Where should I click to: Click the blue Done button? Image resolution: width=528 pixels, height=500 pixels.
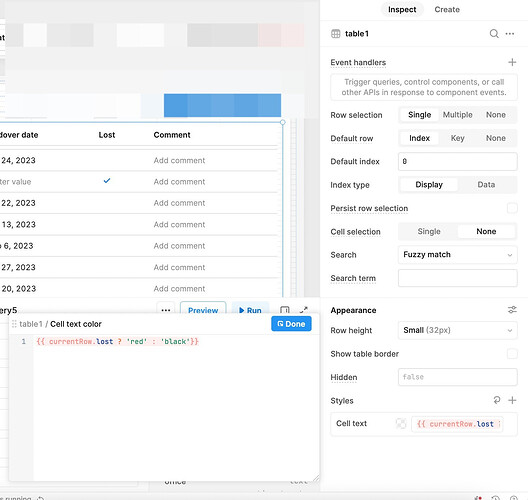291,324
